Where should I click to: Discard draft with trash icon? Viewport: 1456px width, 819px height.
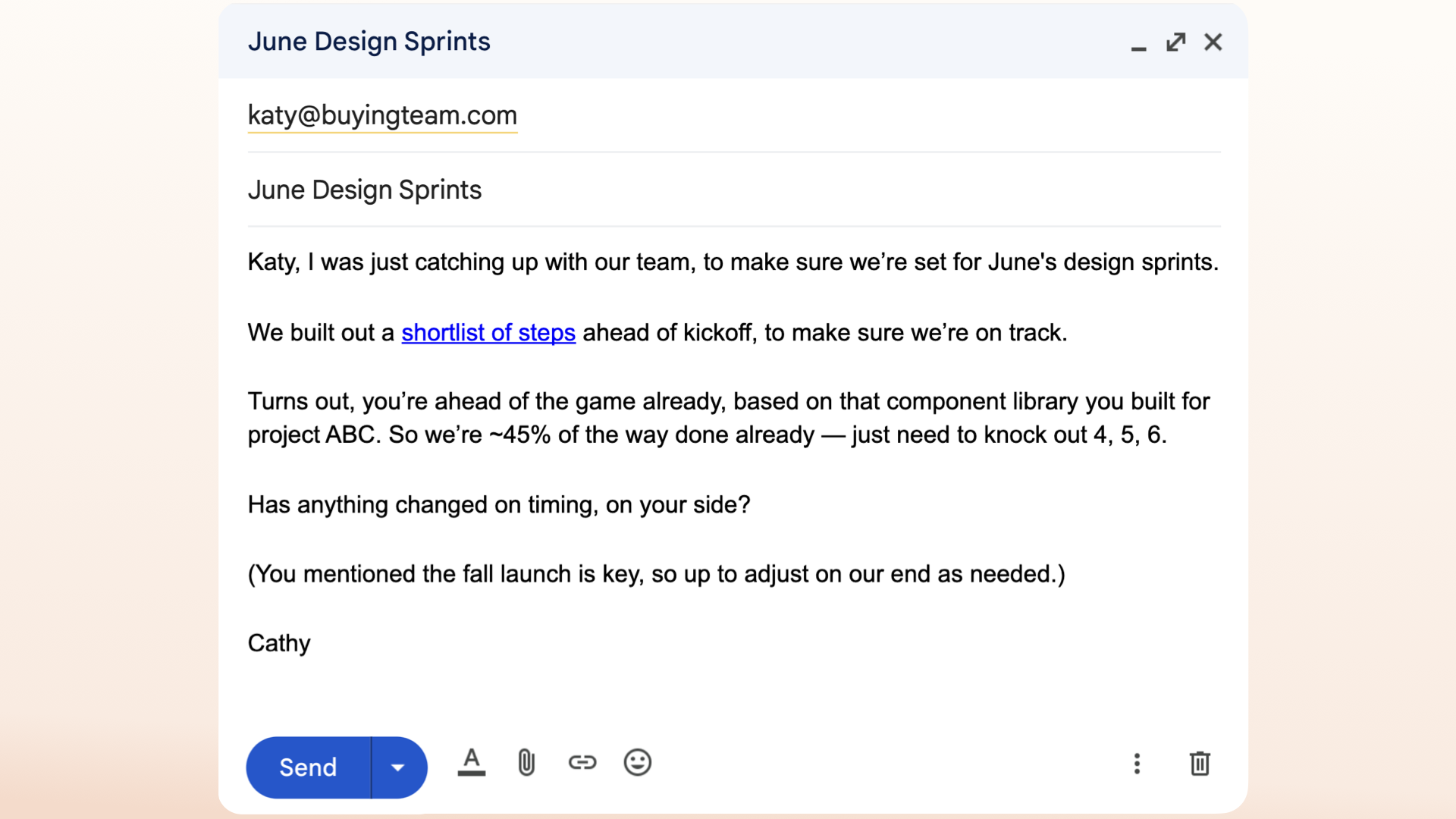pyautogui.click(x=1199, y=764)
